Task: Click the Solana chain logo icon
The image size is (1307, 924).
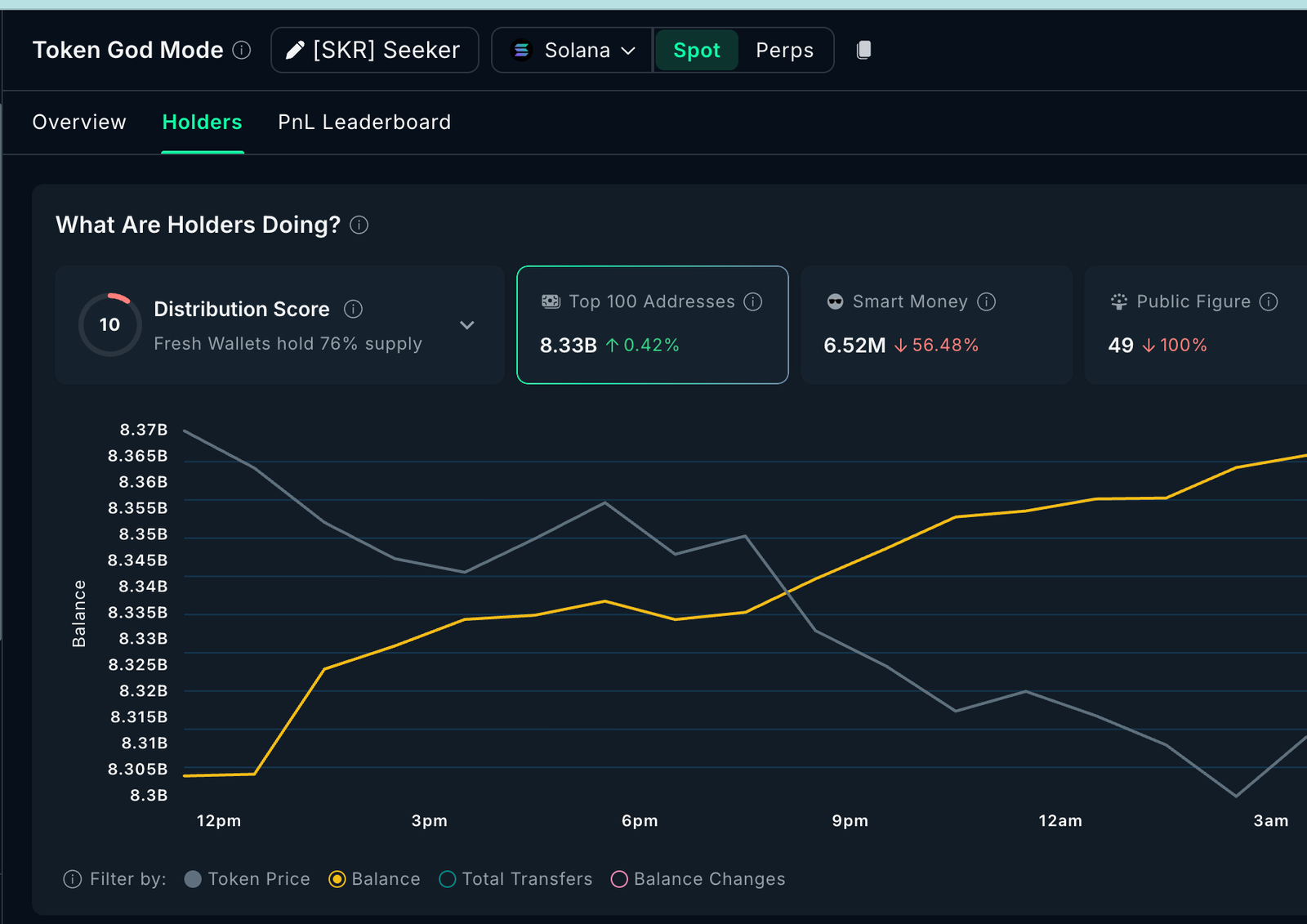Action: pyautogui.click(x=520, y=50)
